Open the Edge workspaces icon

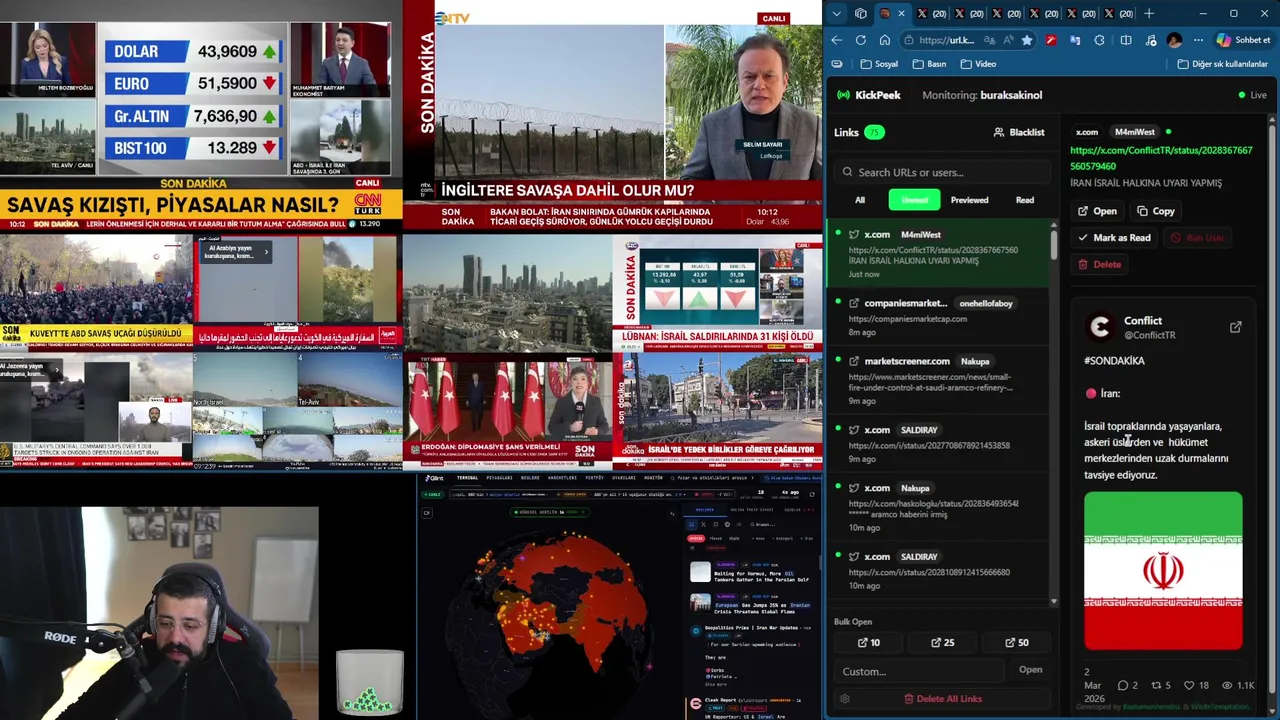pyautogui.click(x=861, y=13)
